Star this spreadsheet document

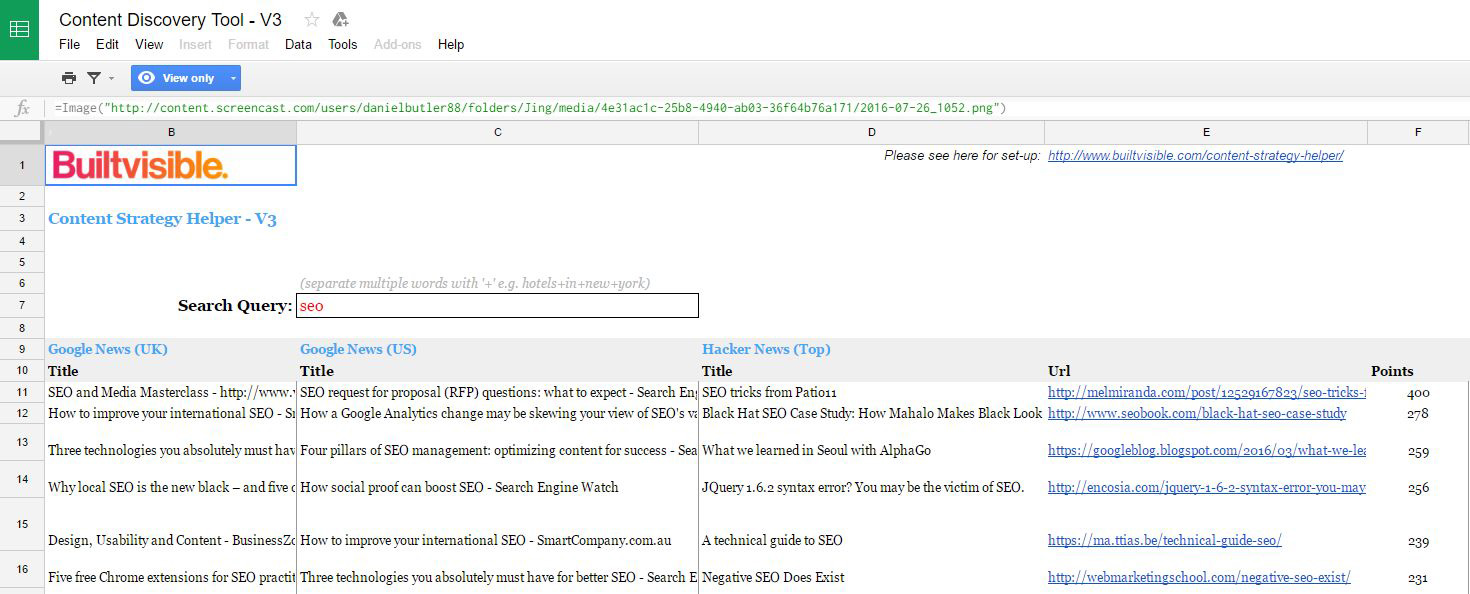point(312,19)
